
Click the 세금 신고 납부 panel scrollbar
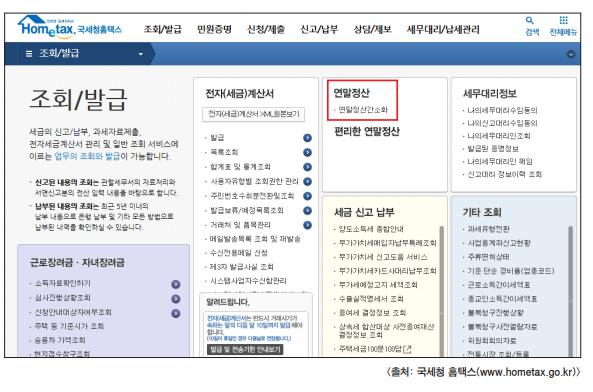(x=441, y=291)
